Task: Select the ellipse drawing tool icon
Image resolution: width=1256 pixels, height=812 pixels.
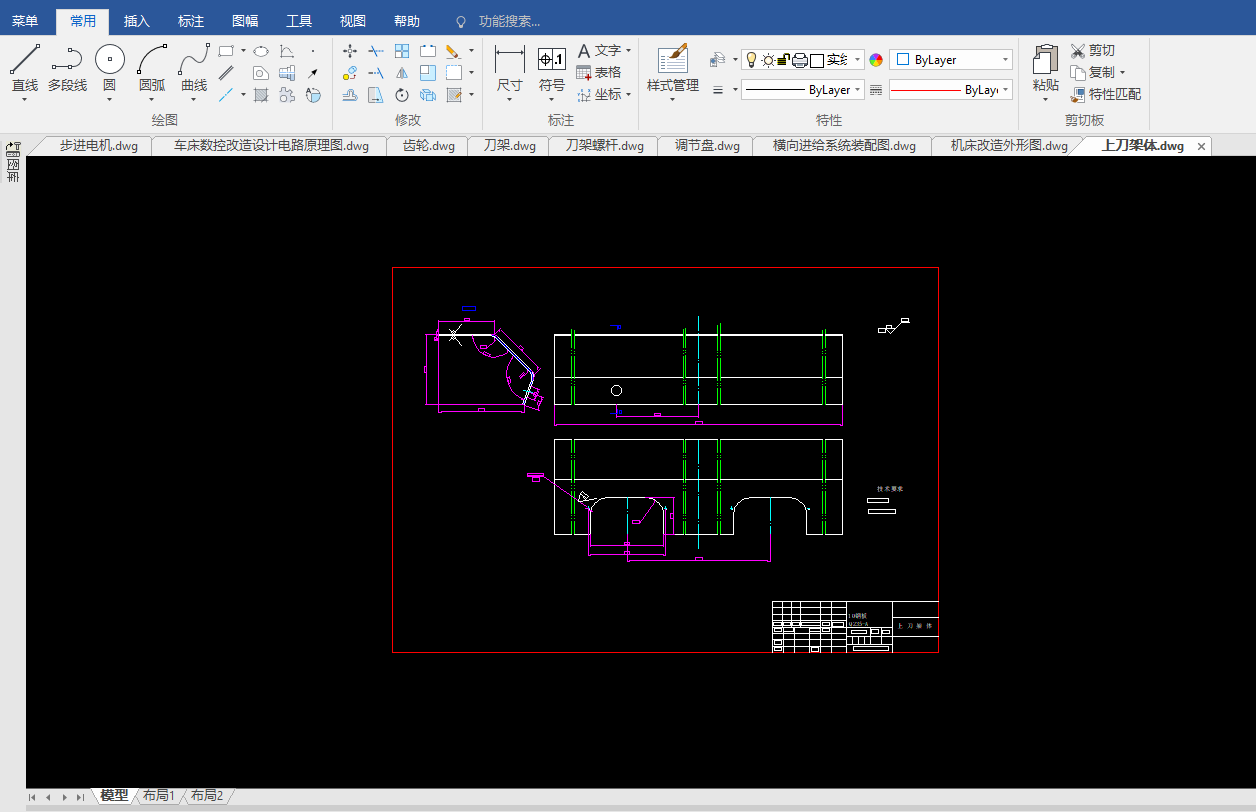Action: click(x=260, y=51)
